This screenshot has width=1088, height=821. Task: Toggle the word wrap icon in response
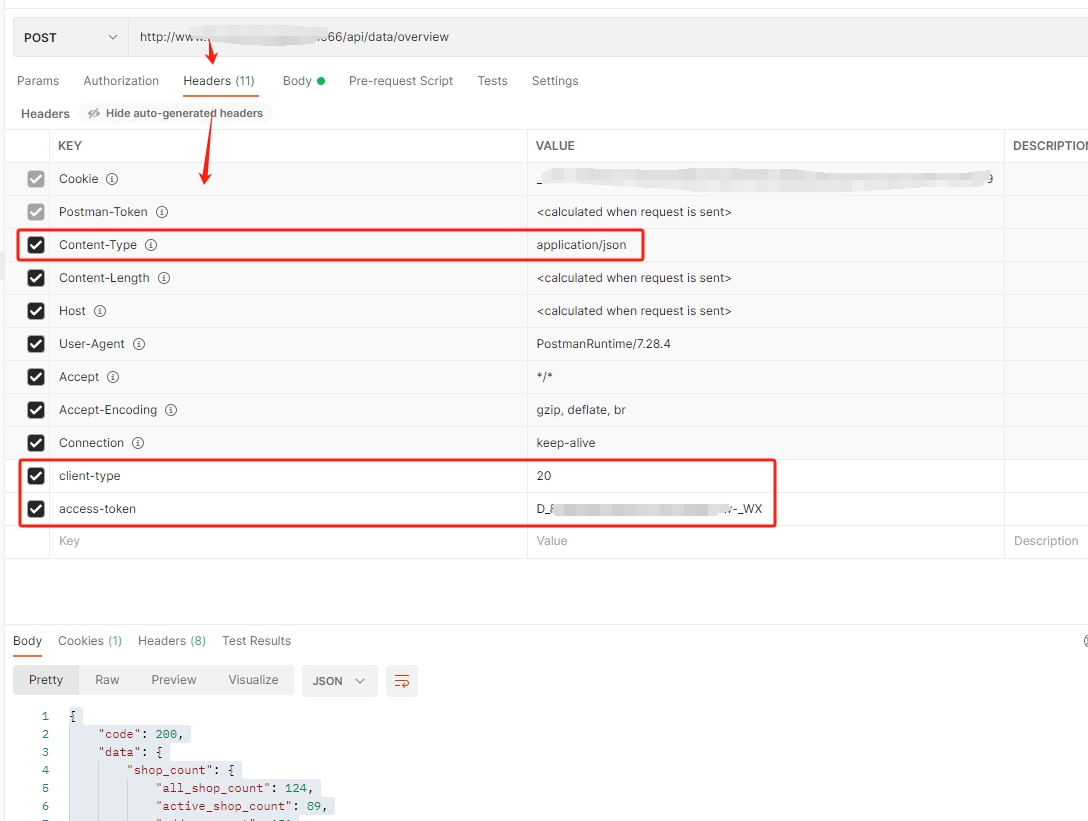click(402, 681)
